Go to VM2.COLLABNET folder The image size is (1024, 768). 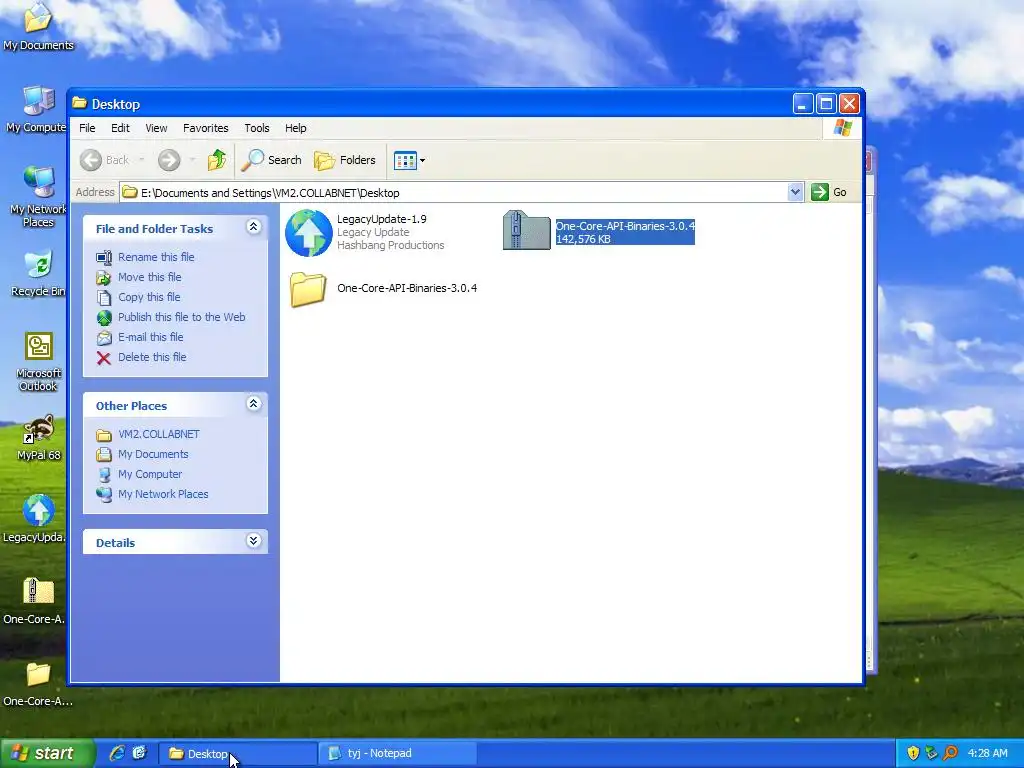[159, 434]
